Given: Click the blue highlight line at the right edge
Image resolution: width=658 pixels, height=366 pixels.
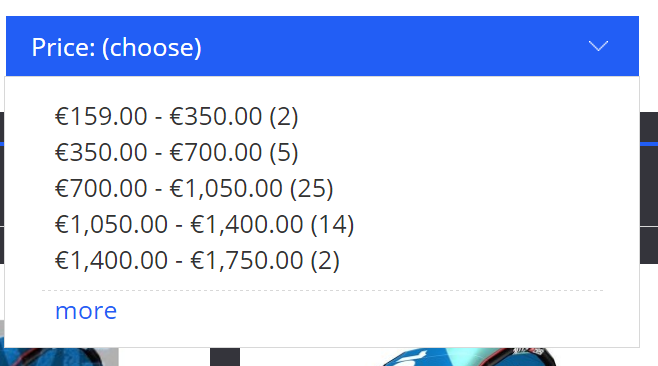Looking at the screenshot, I should click(649, 144).
